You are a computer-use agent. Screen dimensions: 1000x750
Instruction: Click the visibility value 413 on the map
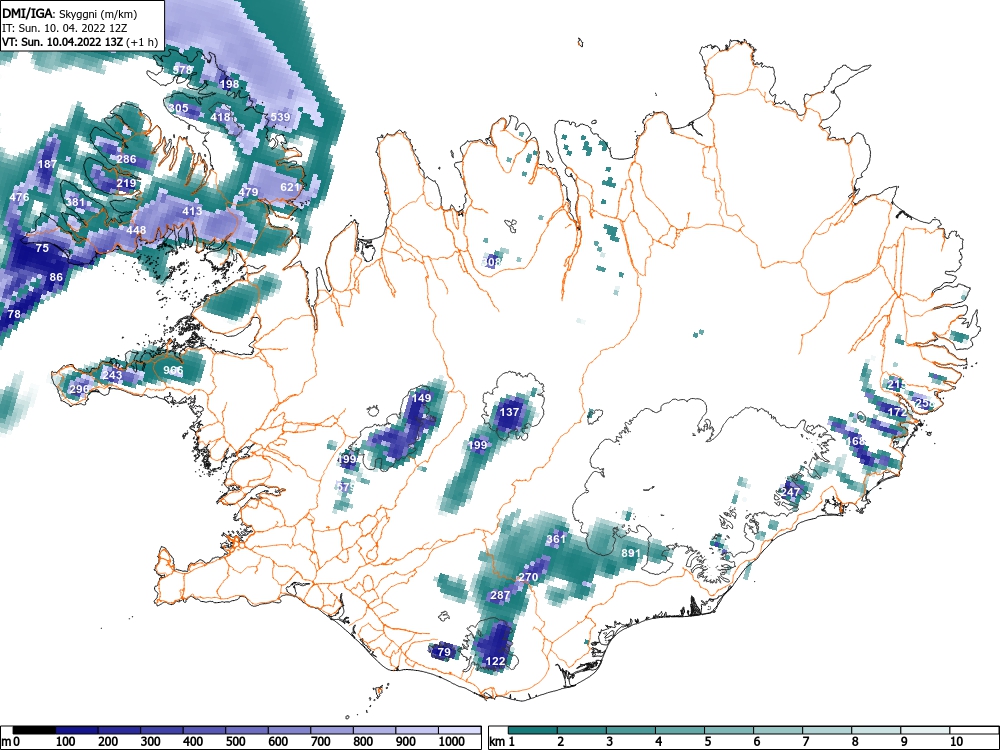192,211
